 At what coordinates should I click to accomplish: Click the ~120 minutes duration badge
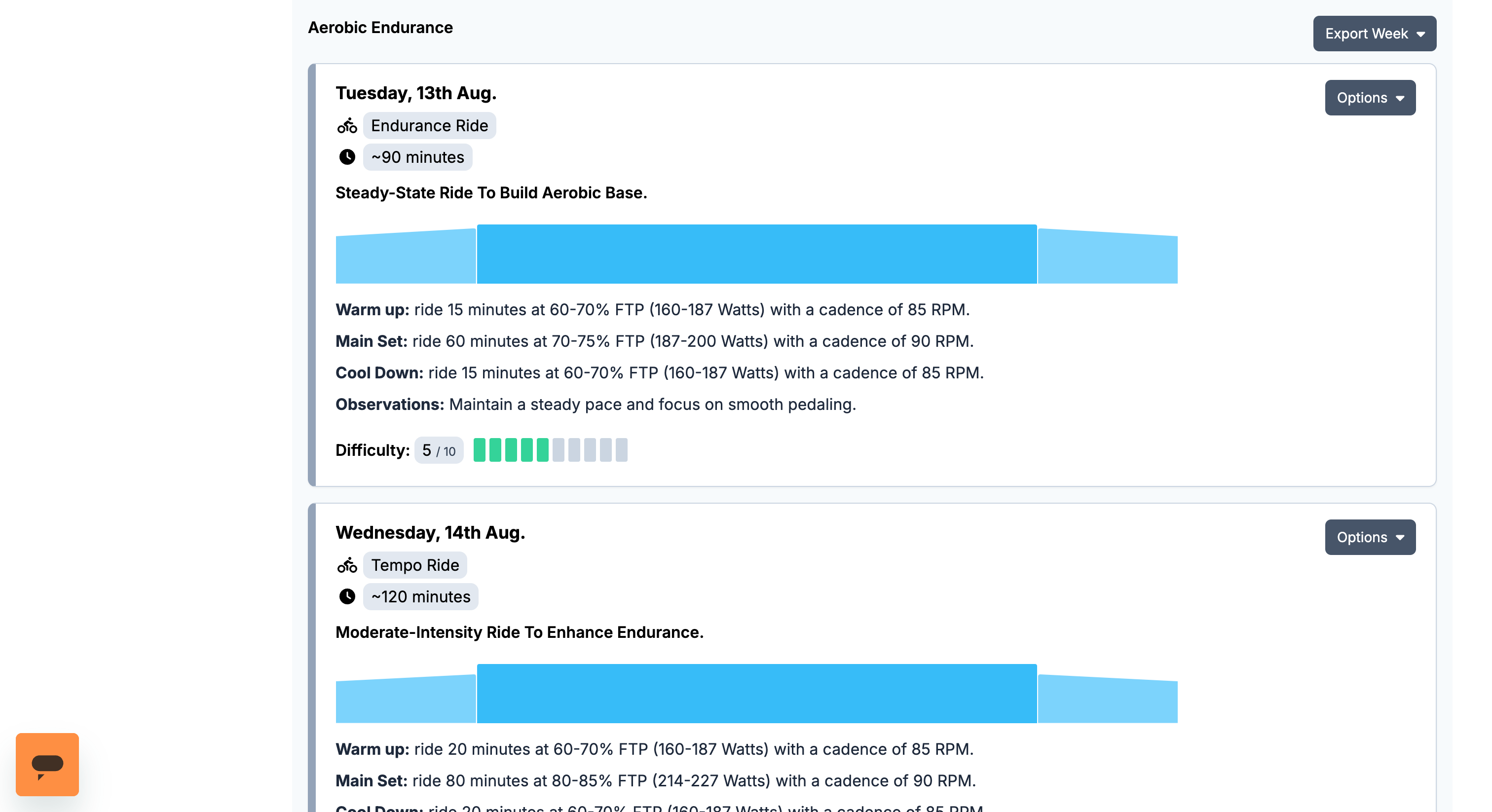(420, 596)
